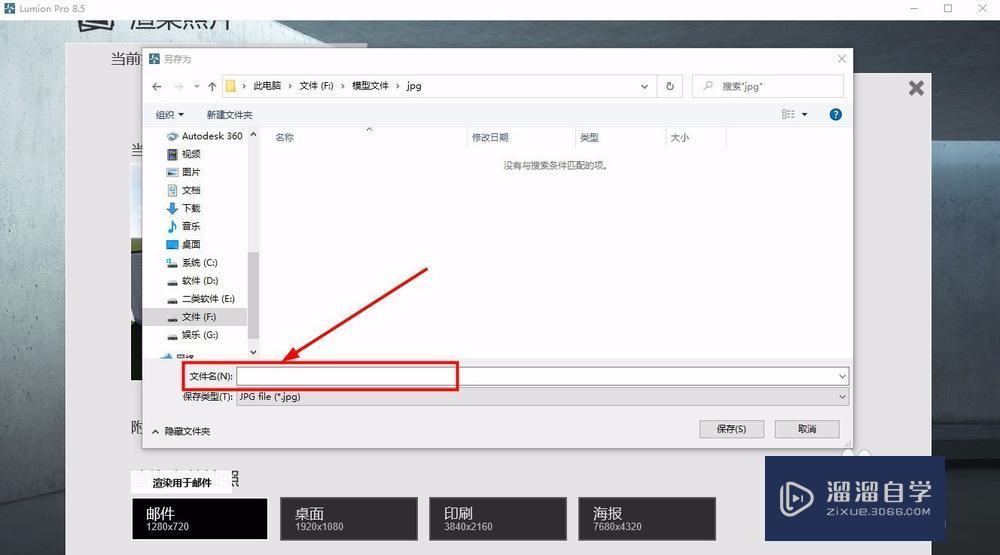Go up one folder level arrow
Viewport: 1000px width, 555px height.
(x=212, y=86)
